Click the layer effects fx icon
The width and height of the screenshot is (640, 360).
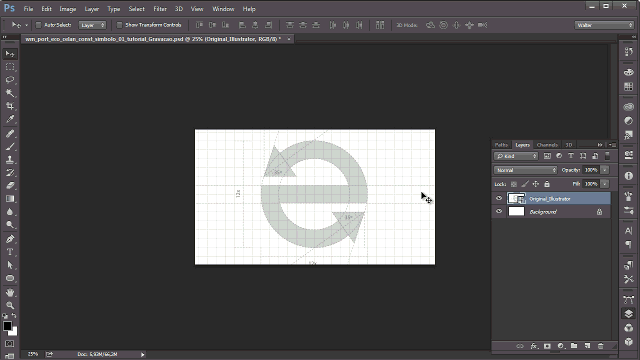[533, 346]
